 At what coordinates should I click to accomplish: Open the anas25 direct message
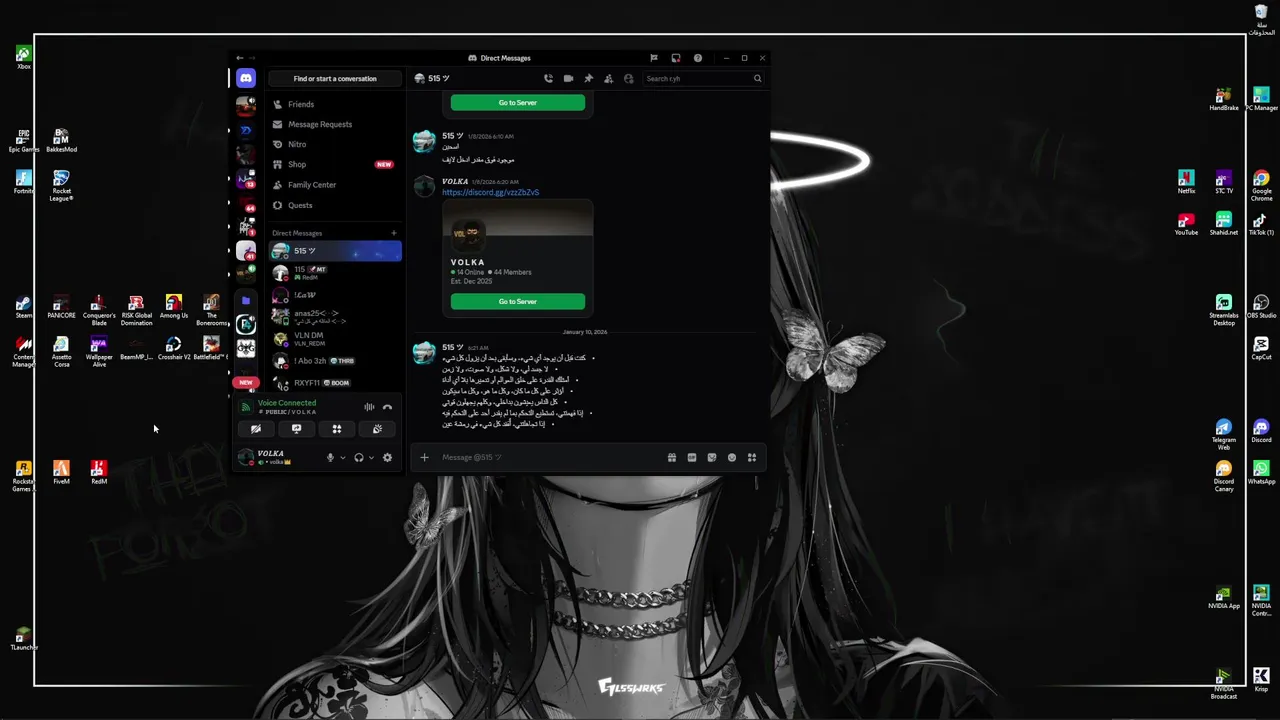click(335, 317)
